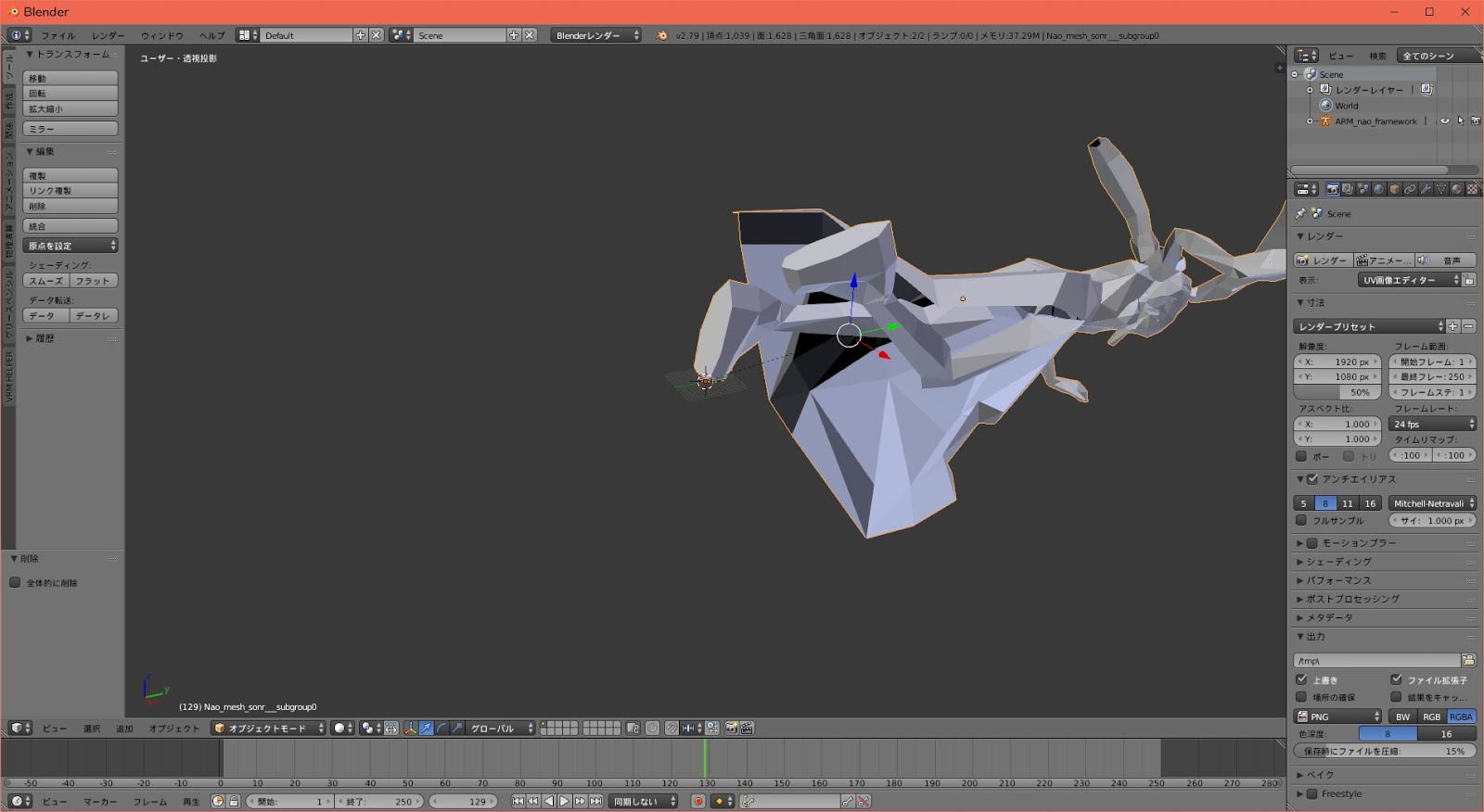The width and height of the screenshot is (1484, 812).
Task: Enable the フルサンプル checkbox
Action: [1301, 521]
